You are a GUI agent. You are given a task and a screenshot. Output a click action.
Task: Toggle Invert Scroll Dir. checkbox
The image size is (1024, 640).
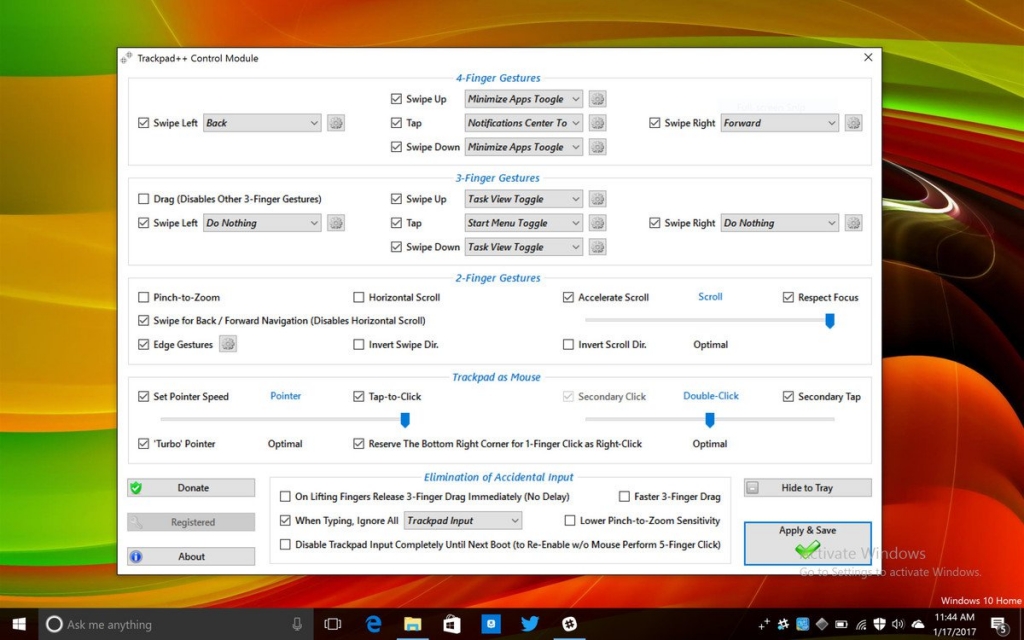click(x=568, y=344)
